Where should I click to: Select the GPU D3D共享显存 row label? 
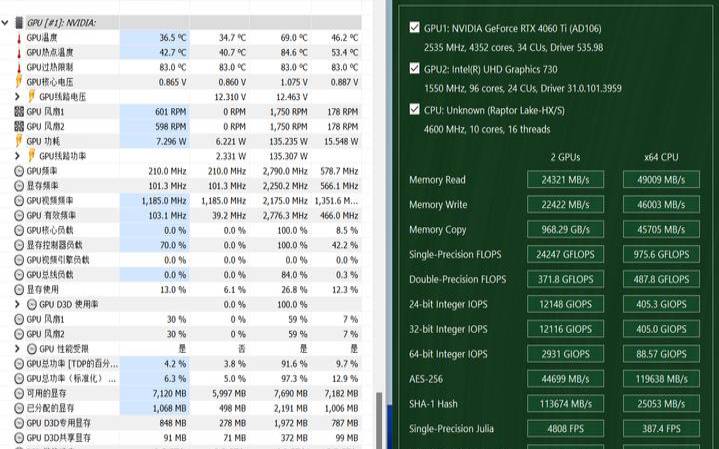59,438
